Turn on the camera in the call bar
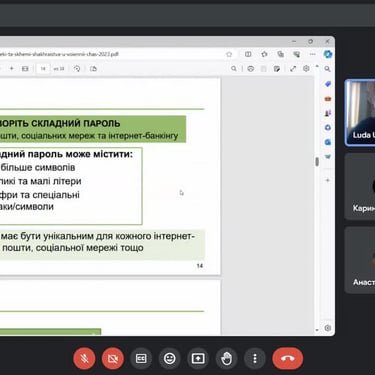 pos(113,359)
